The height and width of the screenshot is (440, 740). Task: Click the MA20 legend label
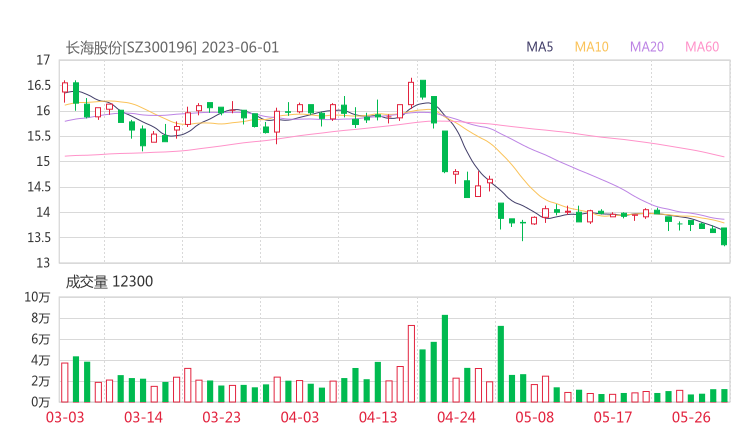click(647, 47)
